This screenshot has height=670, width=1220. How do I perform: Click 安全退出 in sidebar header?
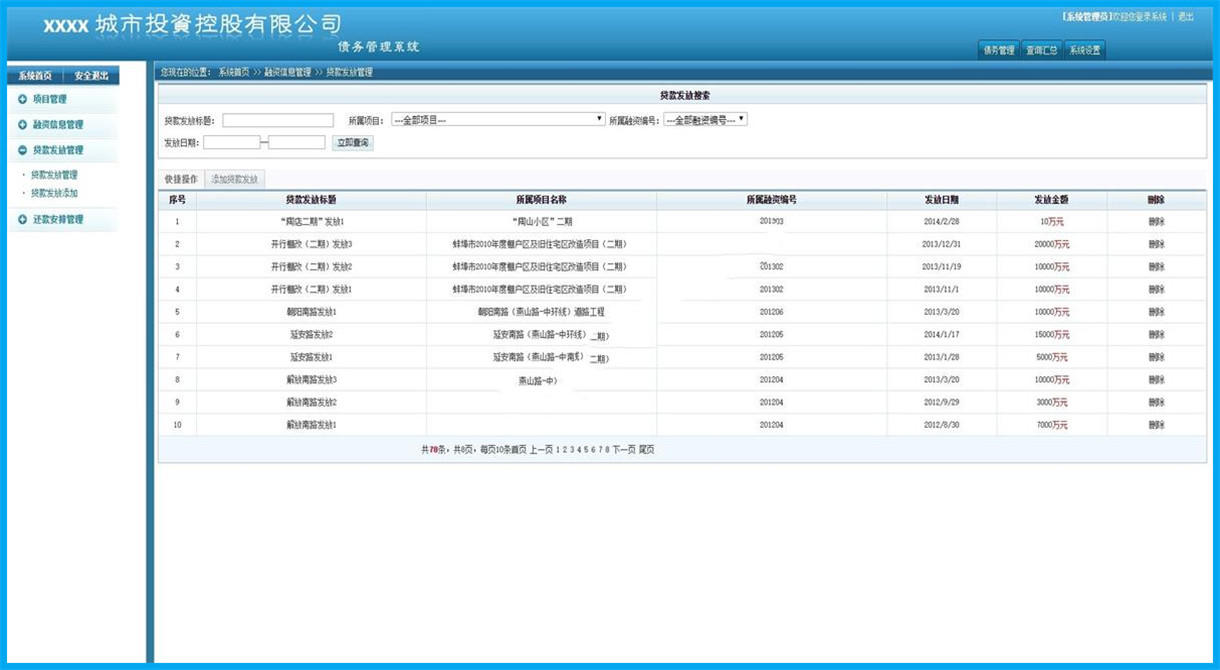[x=91, y=76]
